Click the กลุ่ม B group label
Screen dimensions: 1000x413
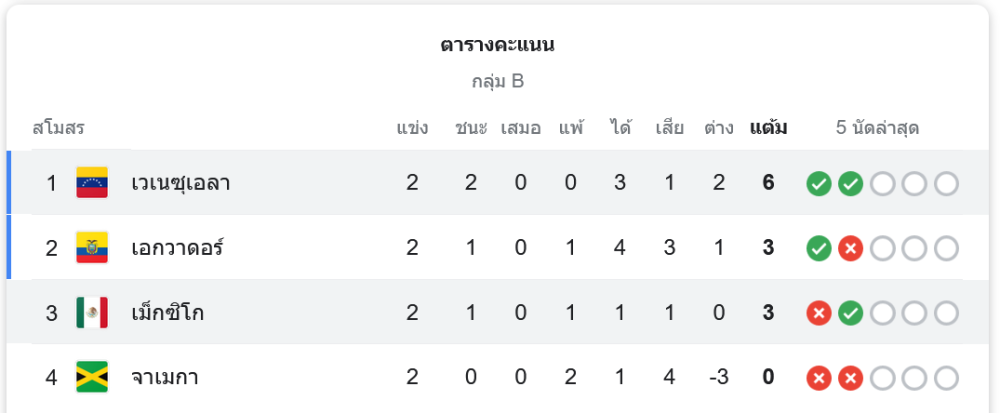pyautogui.click(x=498, y=81)
